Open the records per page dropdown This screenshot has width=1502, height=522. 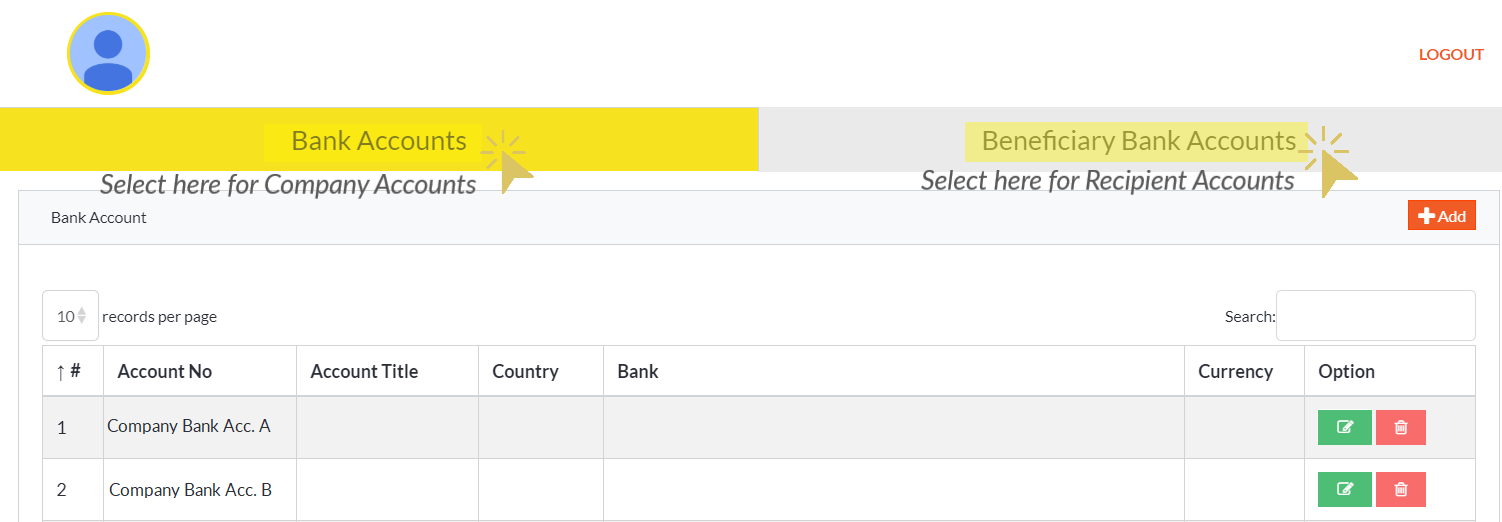(x=70, y=316)
